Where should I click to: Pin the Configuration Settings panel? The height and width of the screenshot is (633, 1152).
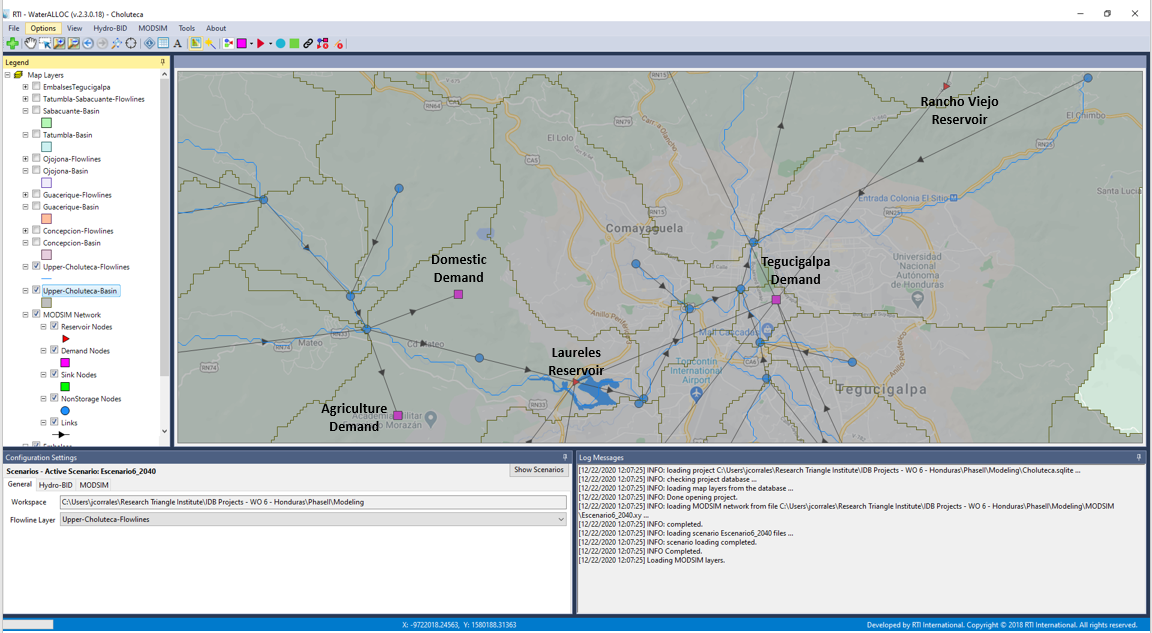(565, 457)
